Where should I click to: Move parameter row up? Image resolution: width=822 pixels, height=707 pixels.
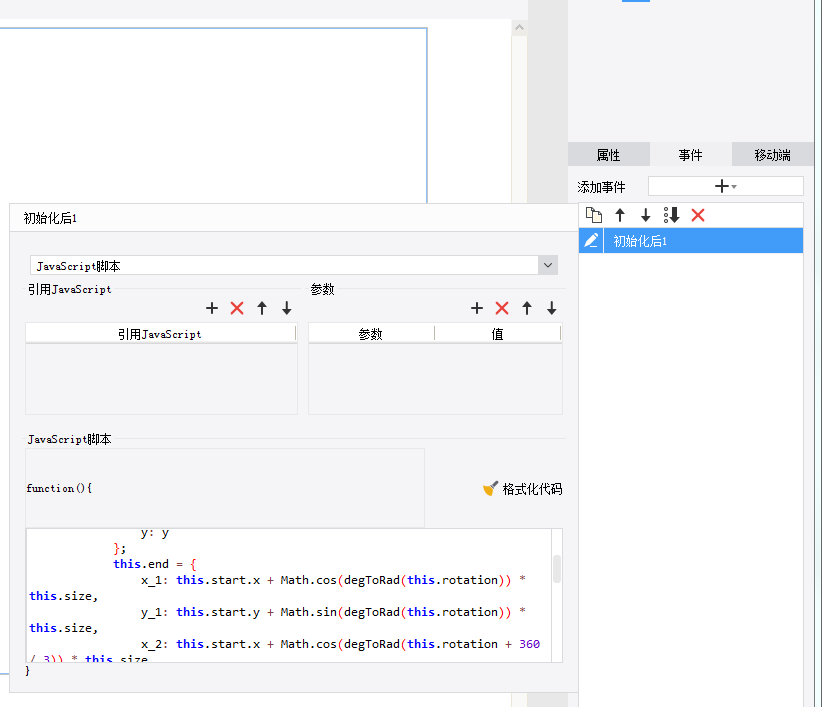coord(527,308)
